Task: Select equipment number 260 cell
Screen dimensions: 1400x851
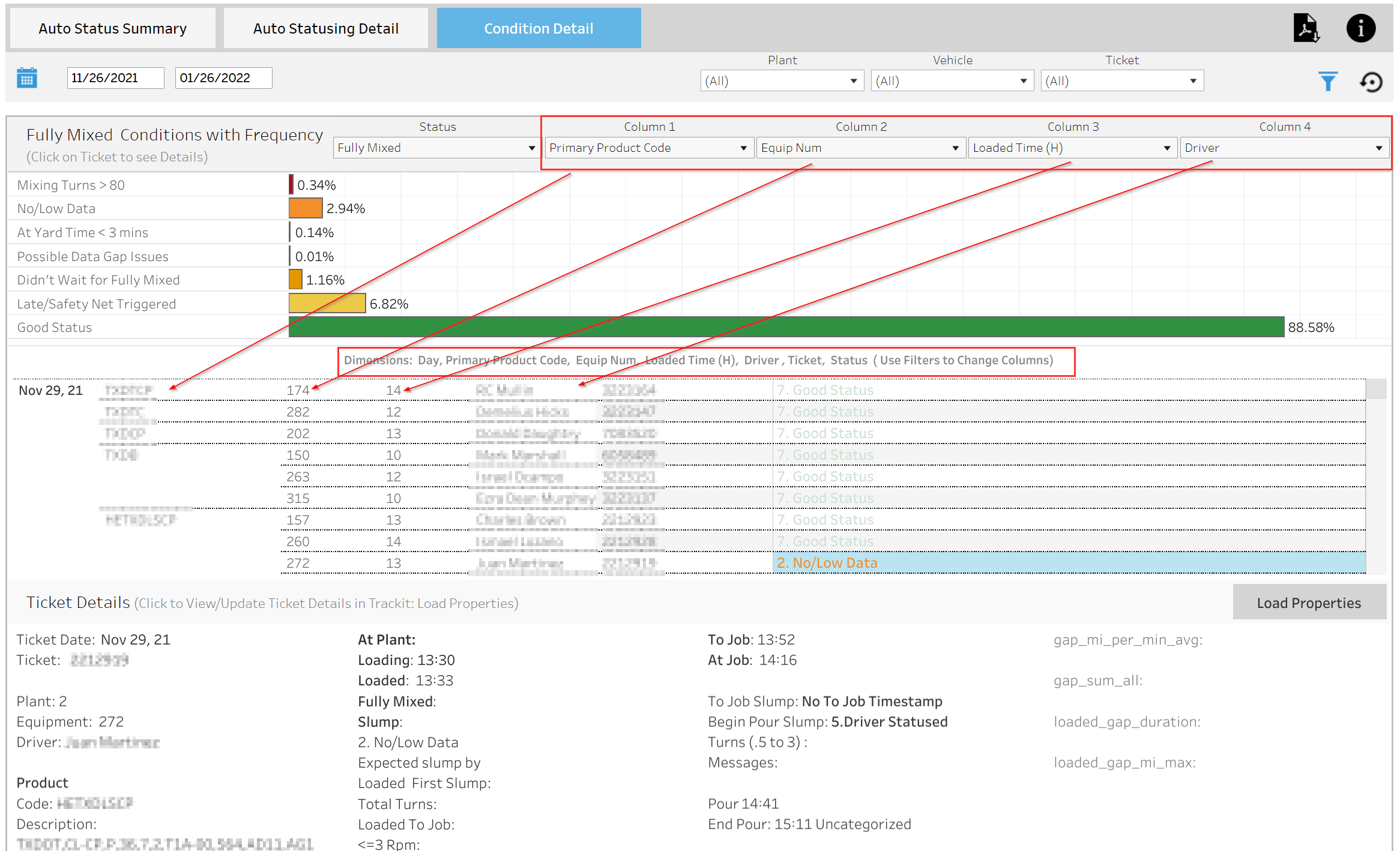Action: (298, 541)
